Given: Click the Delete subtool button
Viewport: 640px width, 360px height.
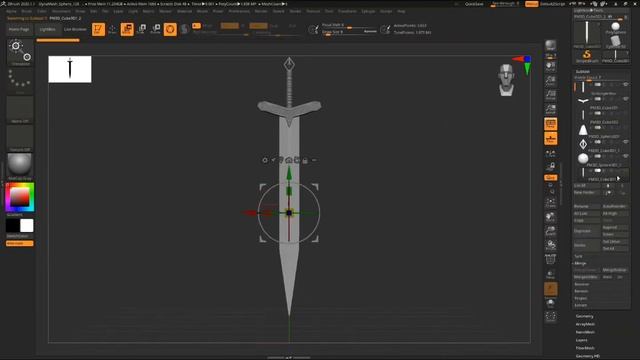Looking at the screenshot, I should (587, 245).
